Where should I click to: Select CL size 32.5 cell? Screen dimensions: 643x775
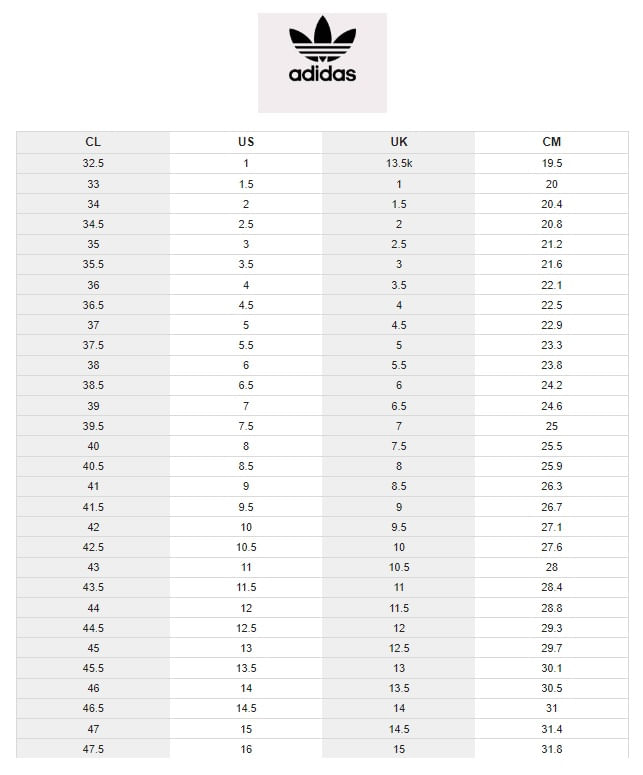click(x=93, y=164)
